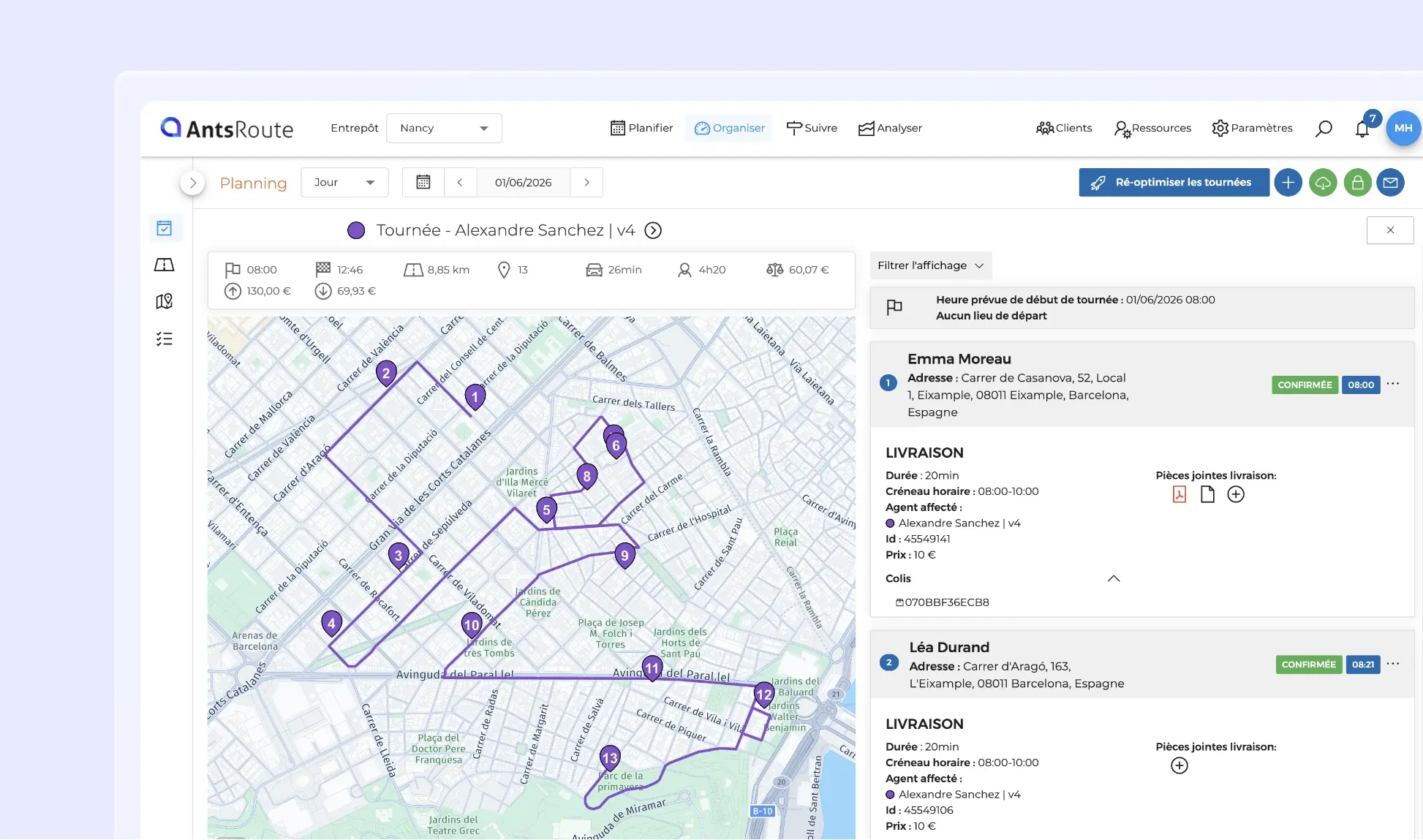Click map marker 2
The width and height of the screenshot is (1423, 840).
pos(386,373)
